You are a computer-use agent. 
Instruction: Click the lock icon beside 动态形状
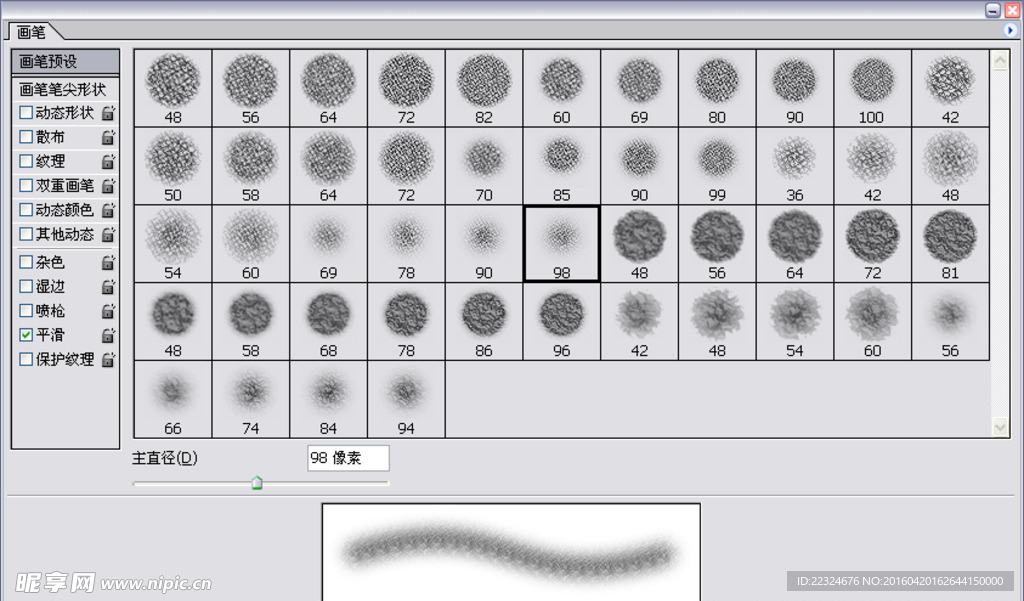[x=108, y=113]
